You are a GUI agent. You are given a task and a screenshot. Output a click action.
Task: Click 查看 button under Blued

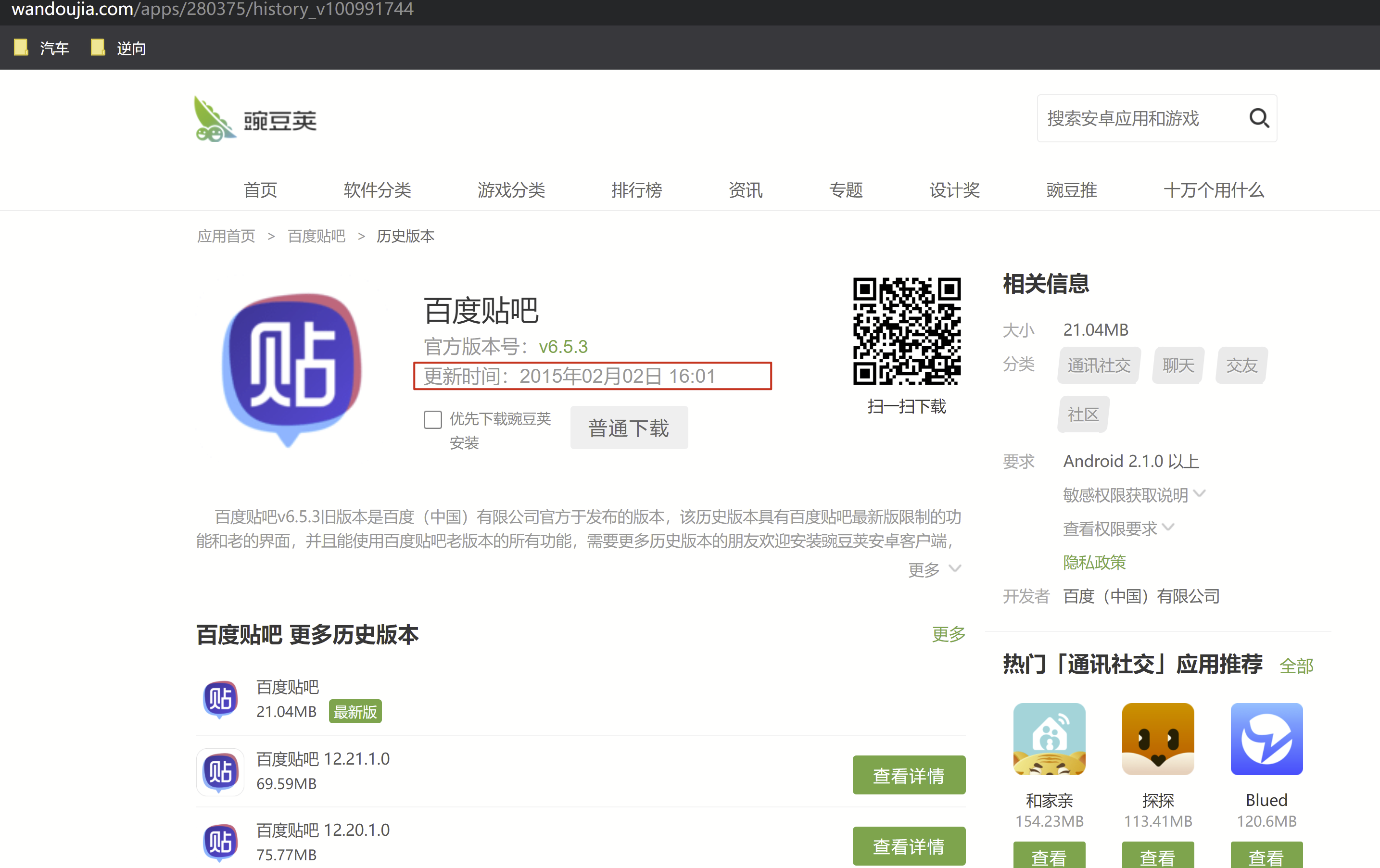coord(1266,855)
